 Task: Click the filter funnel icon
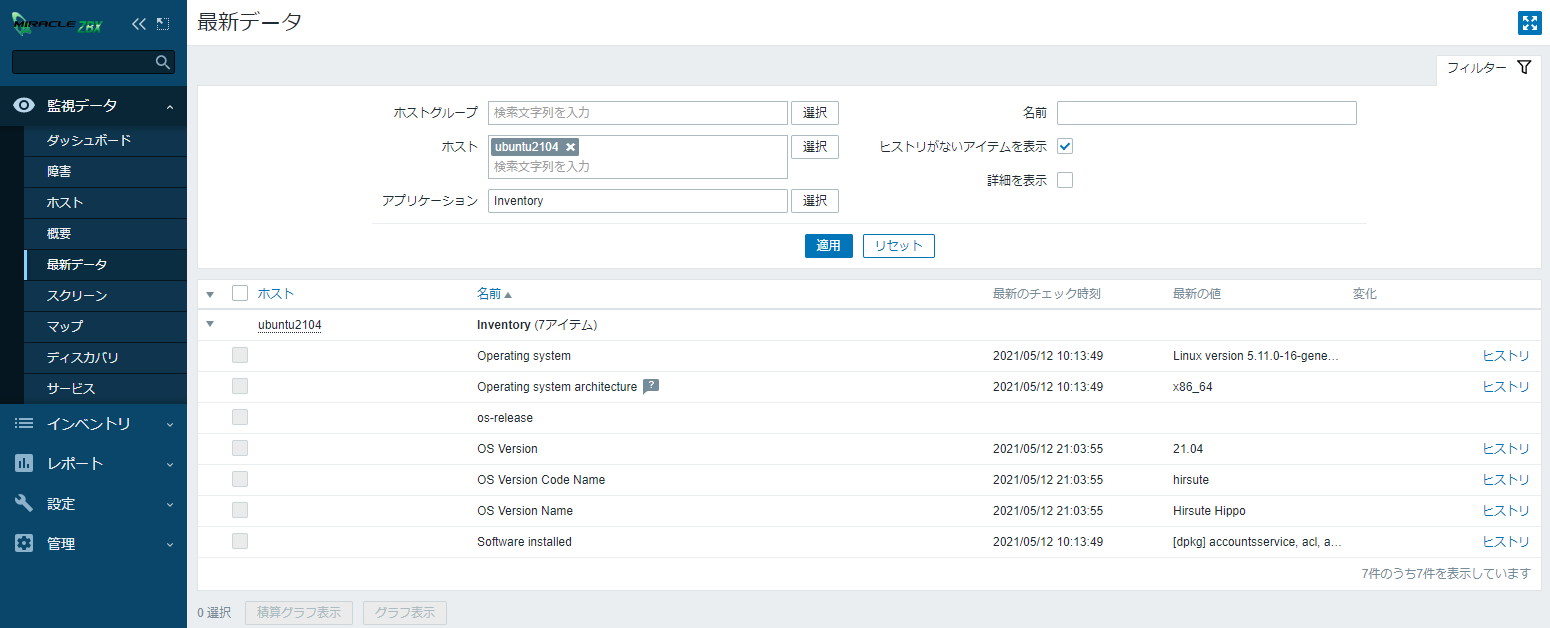pos(1523,68)
